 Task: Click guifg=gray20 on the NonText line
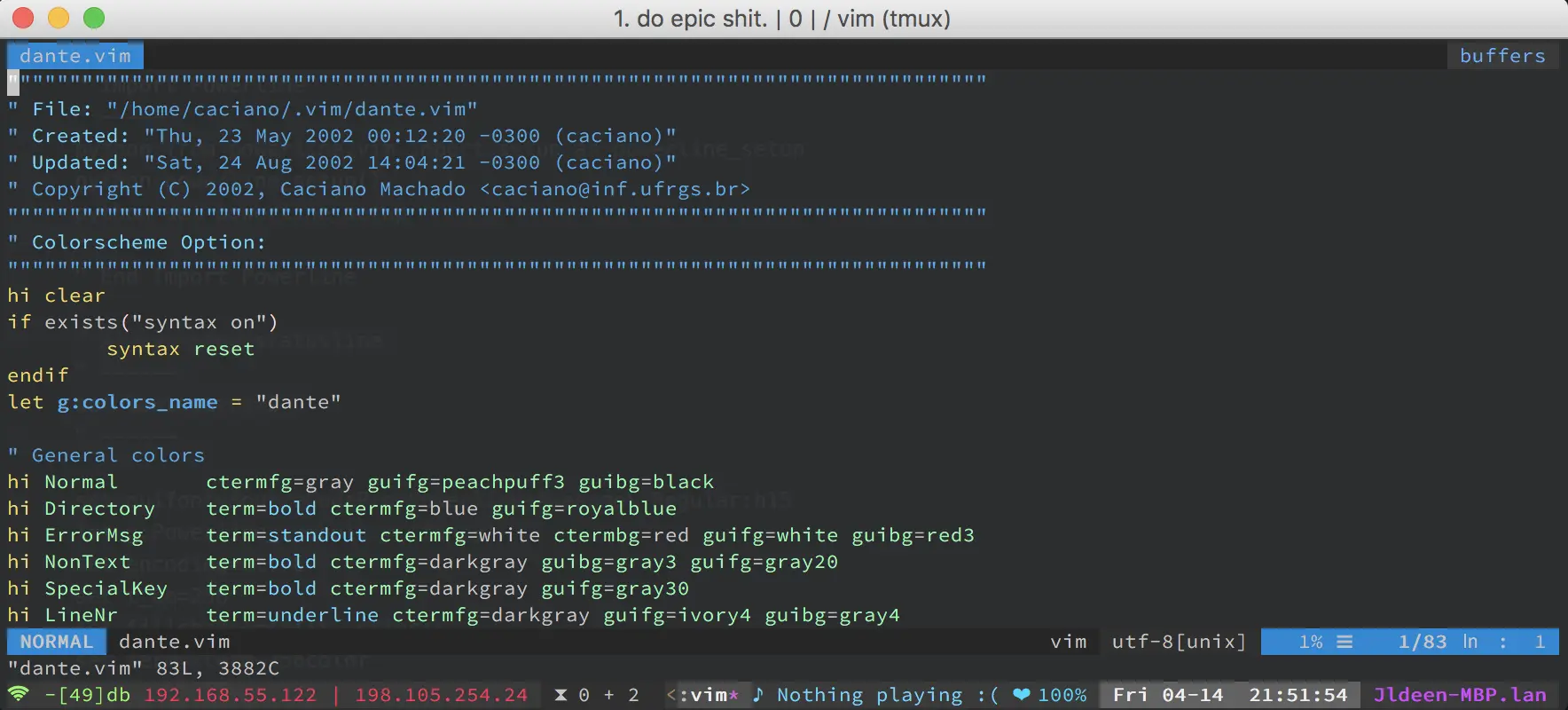point(764,562)
